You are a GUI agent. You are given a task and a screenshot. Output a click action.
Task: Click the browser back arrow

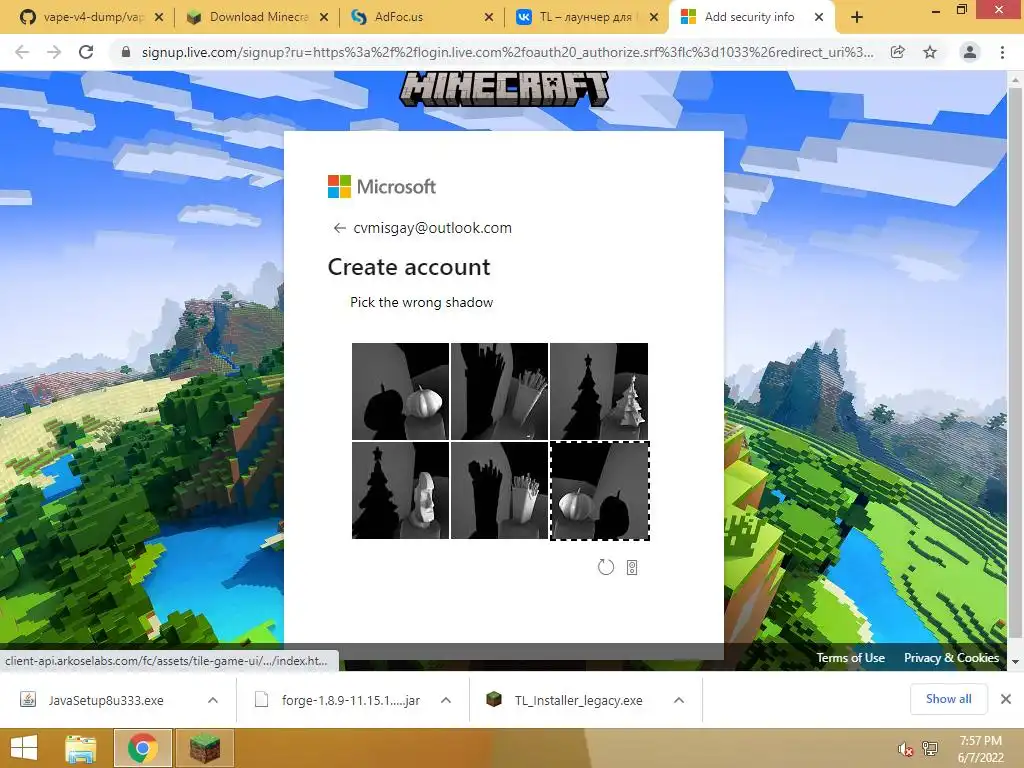pyautogui.click(x=22, y=52)
